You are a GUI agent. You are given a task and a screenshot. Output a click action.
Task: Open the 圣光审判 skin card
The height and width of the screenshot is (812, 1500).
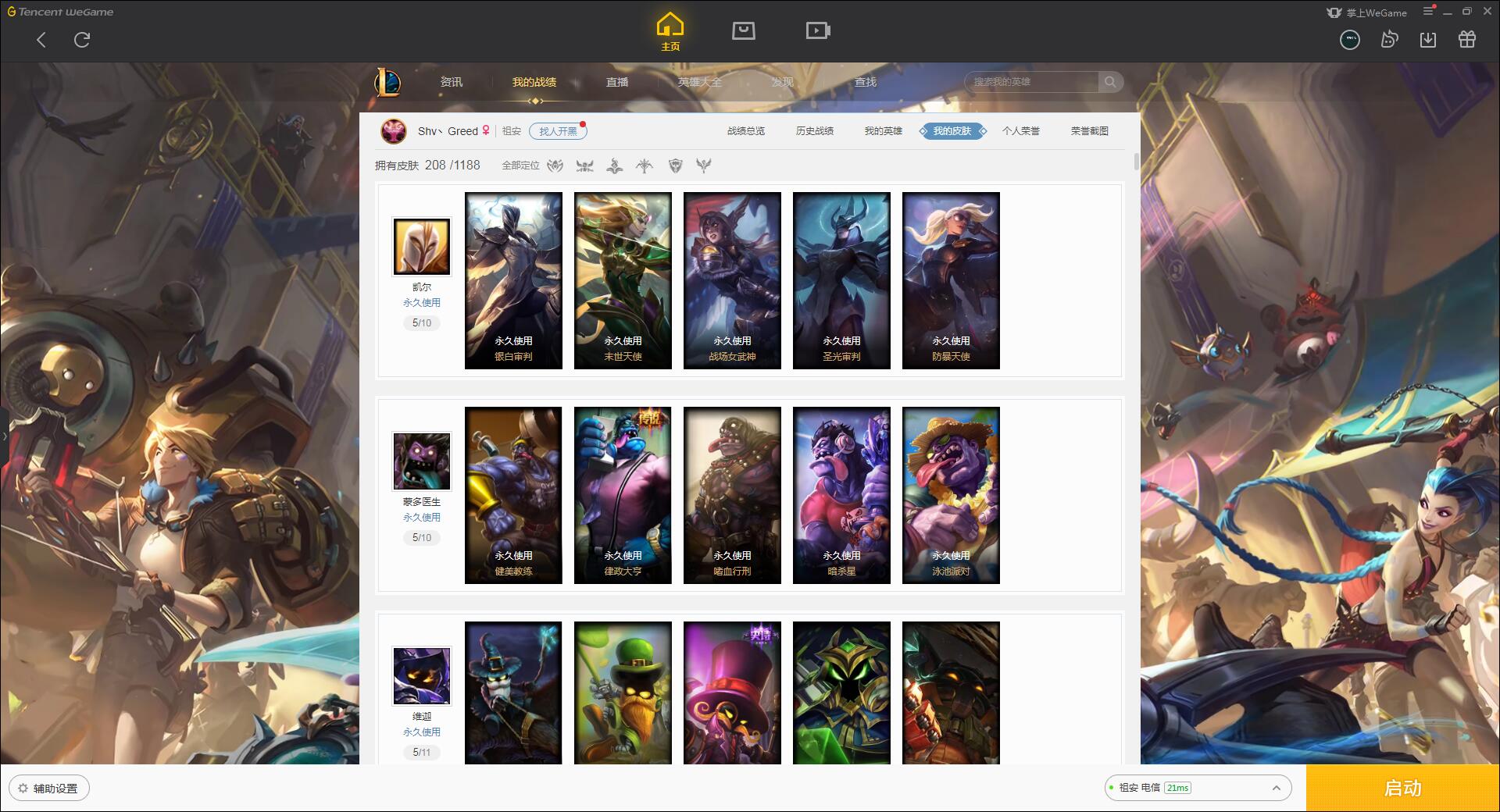[841, 280]
